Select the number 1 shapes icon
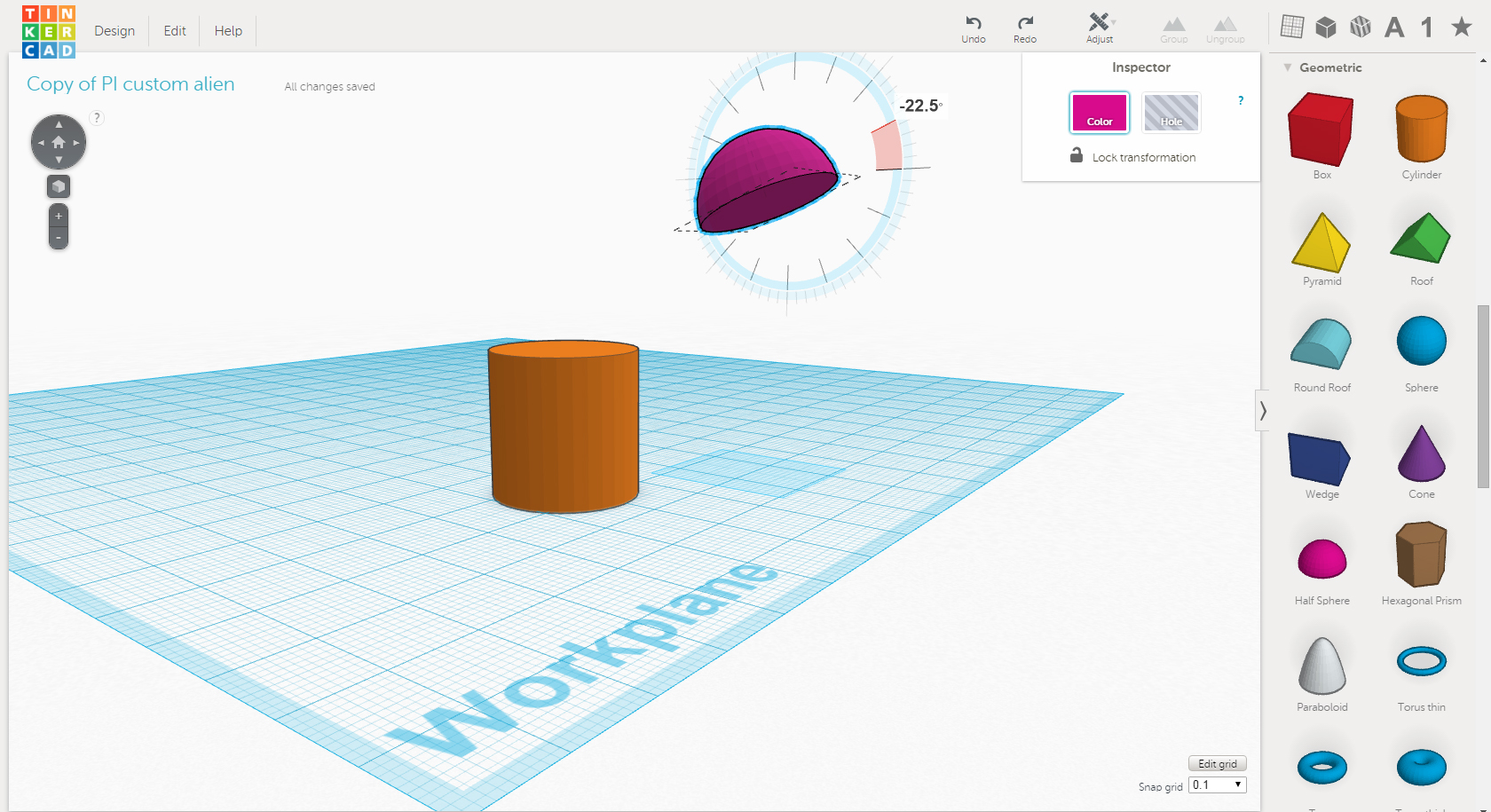 (1427, 28)
